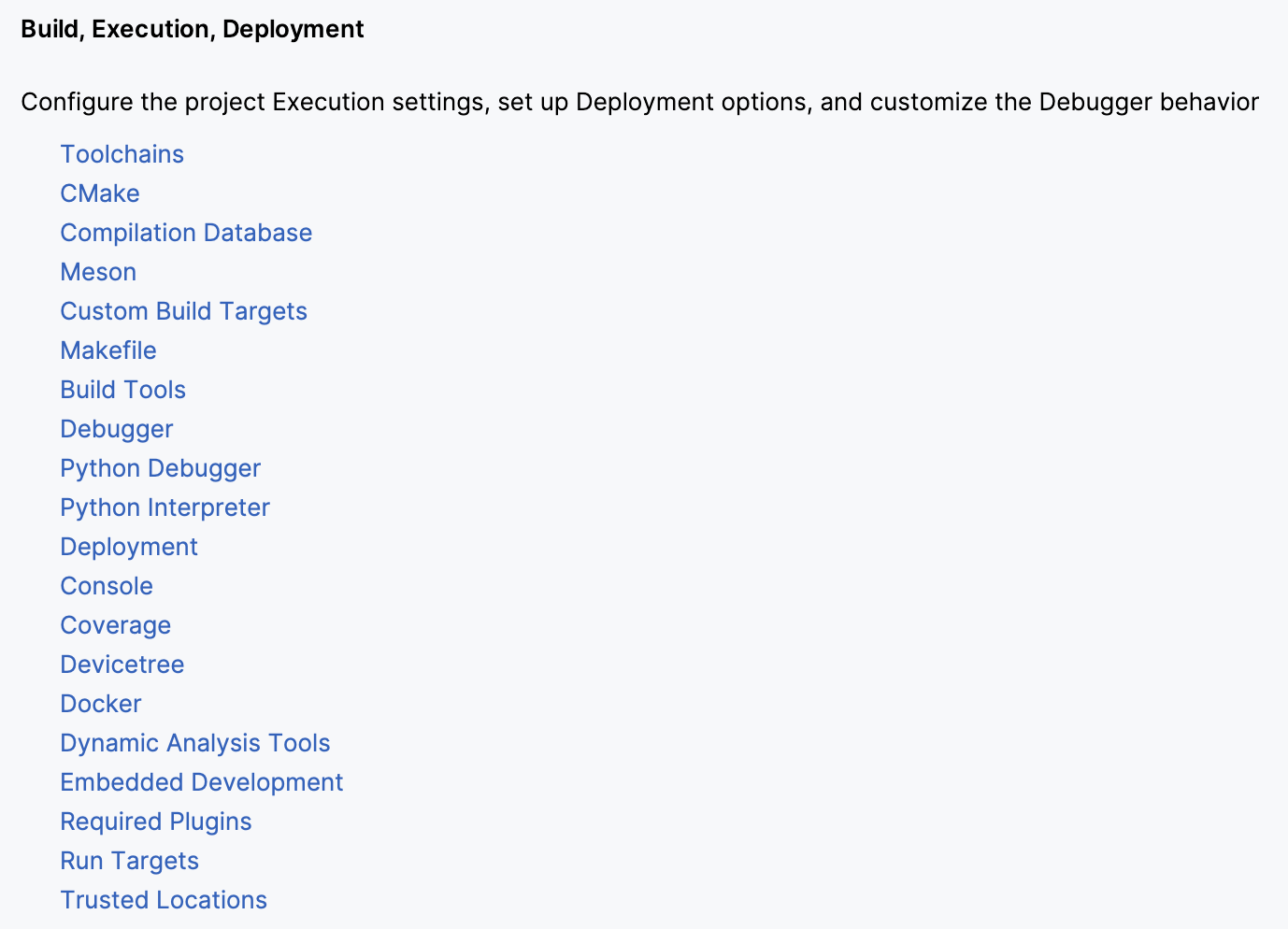Open Custom Build Targets settings

(x=183, y=311)
